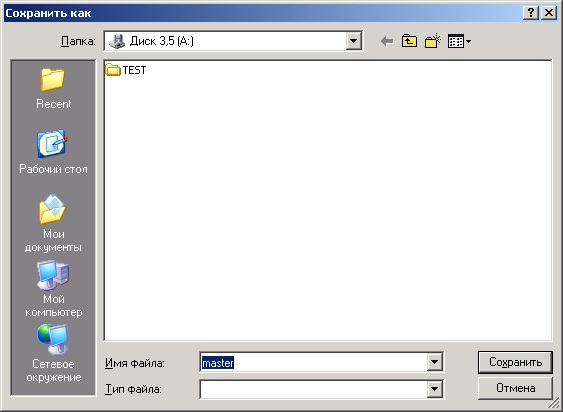Expand the Тип файла dropdown arrow

click(434, 389)
